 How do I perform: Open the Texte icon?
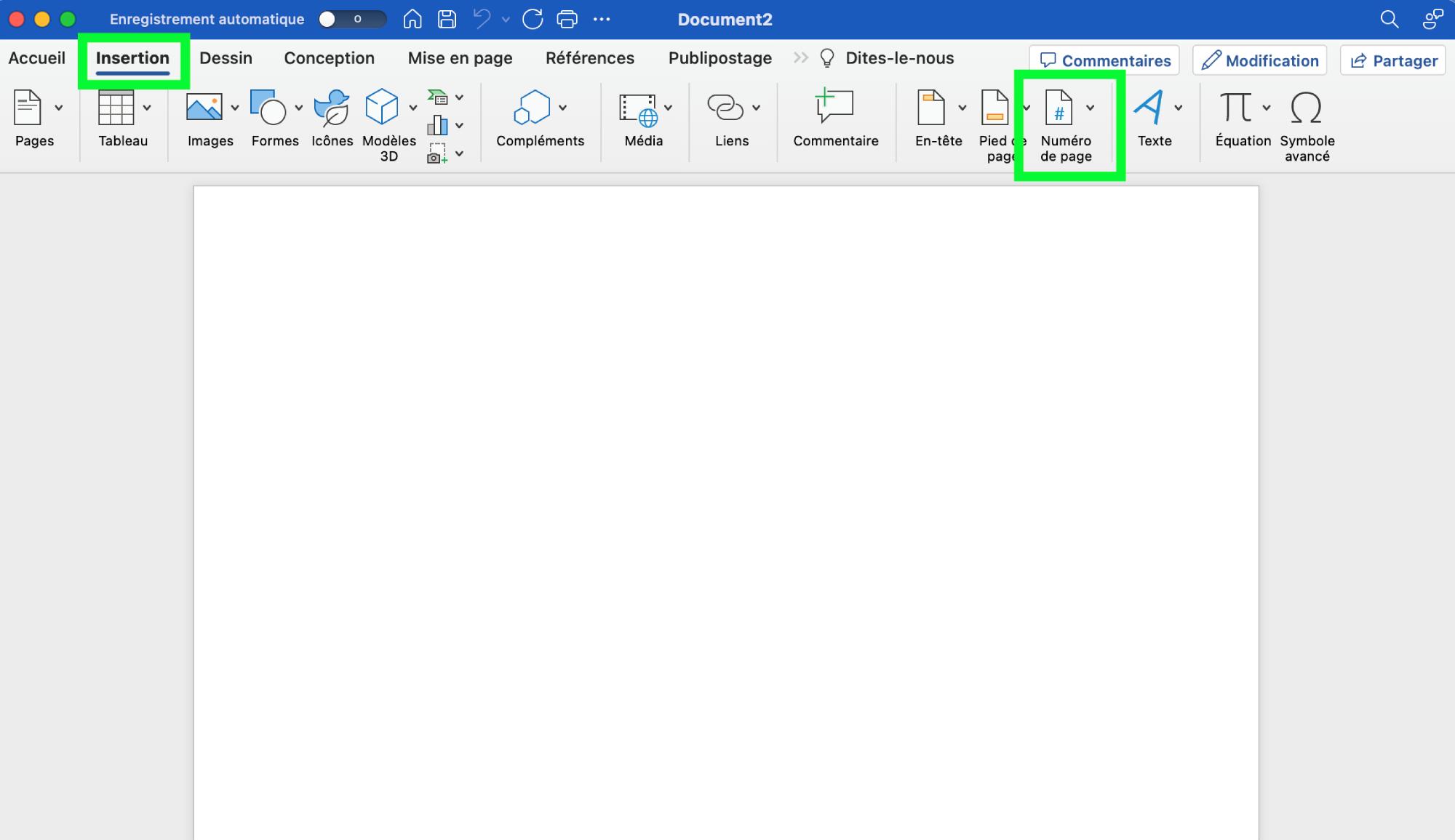click(x=1149, y=108)
